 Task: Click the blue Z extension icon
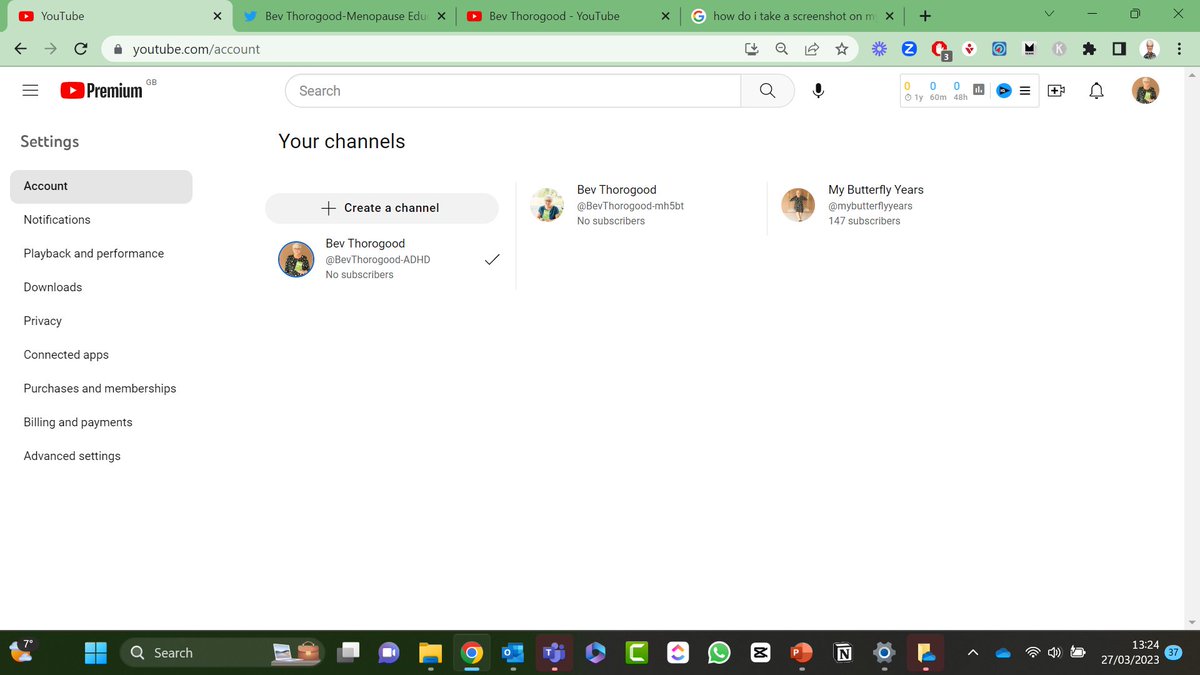909,48
